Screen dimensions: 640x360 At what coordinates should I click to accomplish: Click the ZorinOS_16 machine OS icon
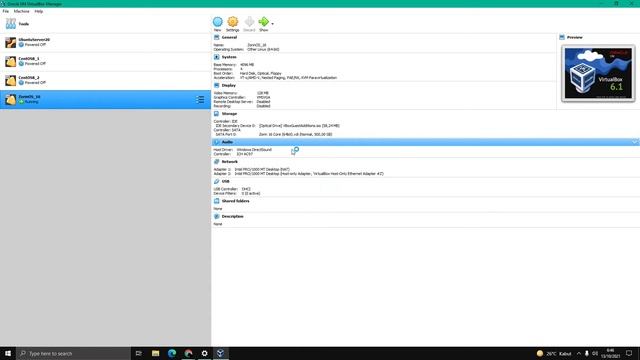(x=11, y=99)
